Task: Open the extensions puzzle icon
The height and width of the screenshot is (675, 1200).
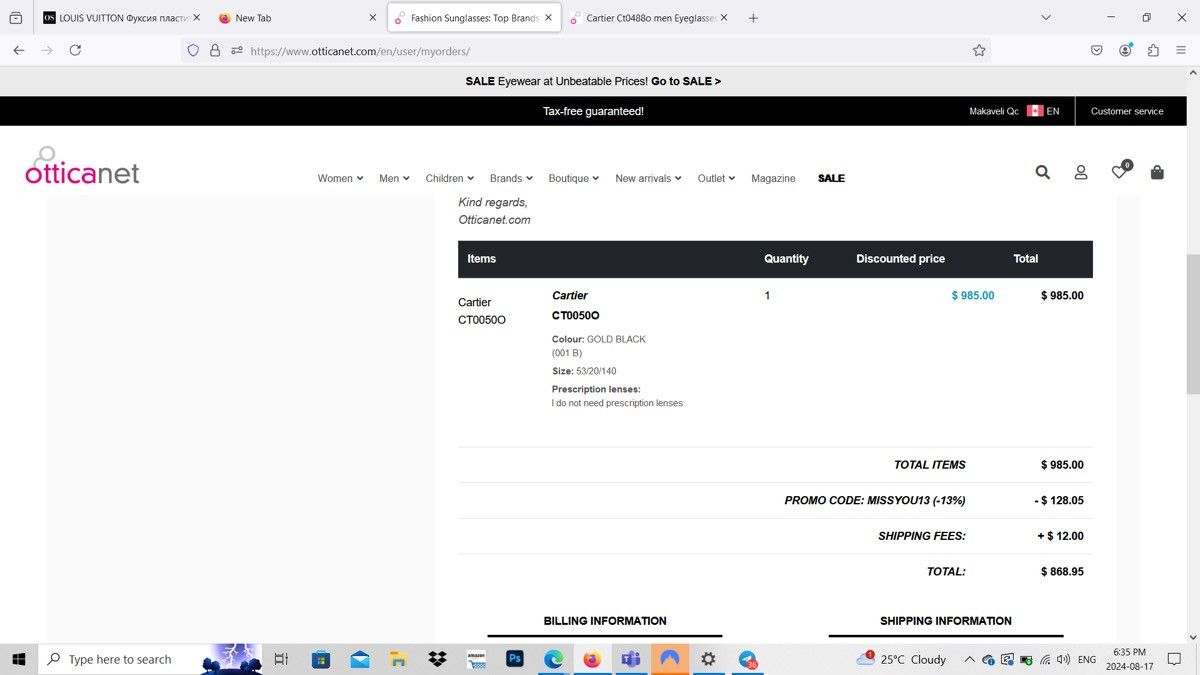Action: [1153, 50]
